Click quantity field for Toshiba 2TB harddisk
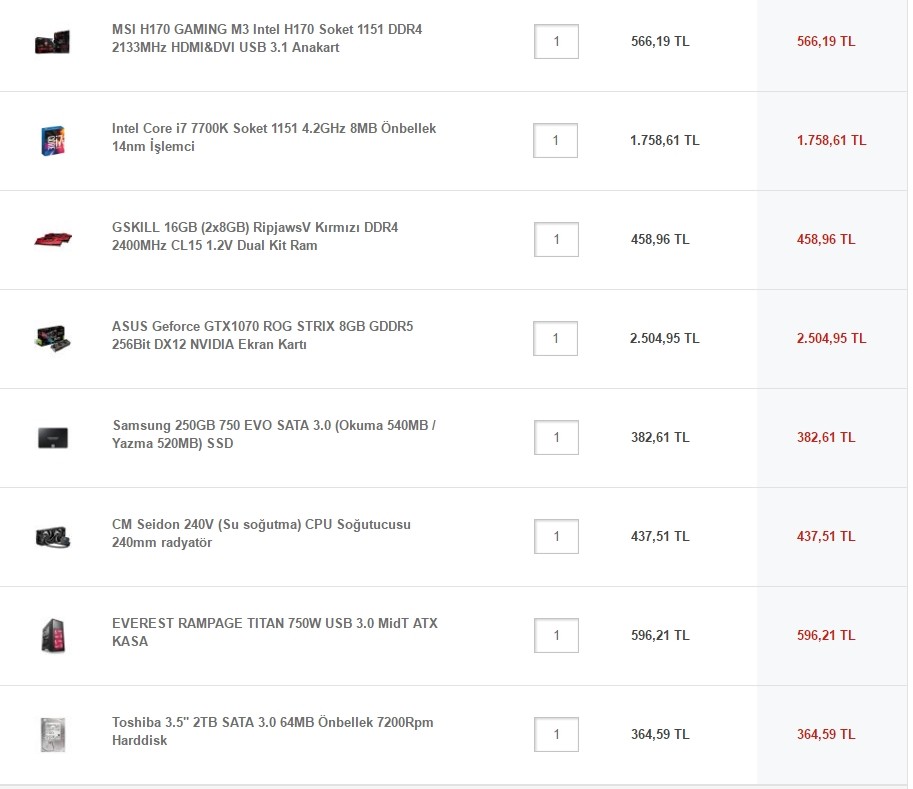913x789 pixels. tap(556, 734)
